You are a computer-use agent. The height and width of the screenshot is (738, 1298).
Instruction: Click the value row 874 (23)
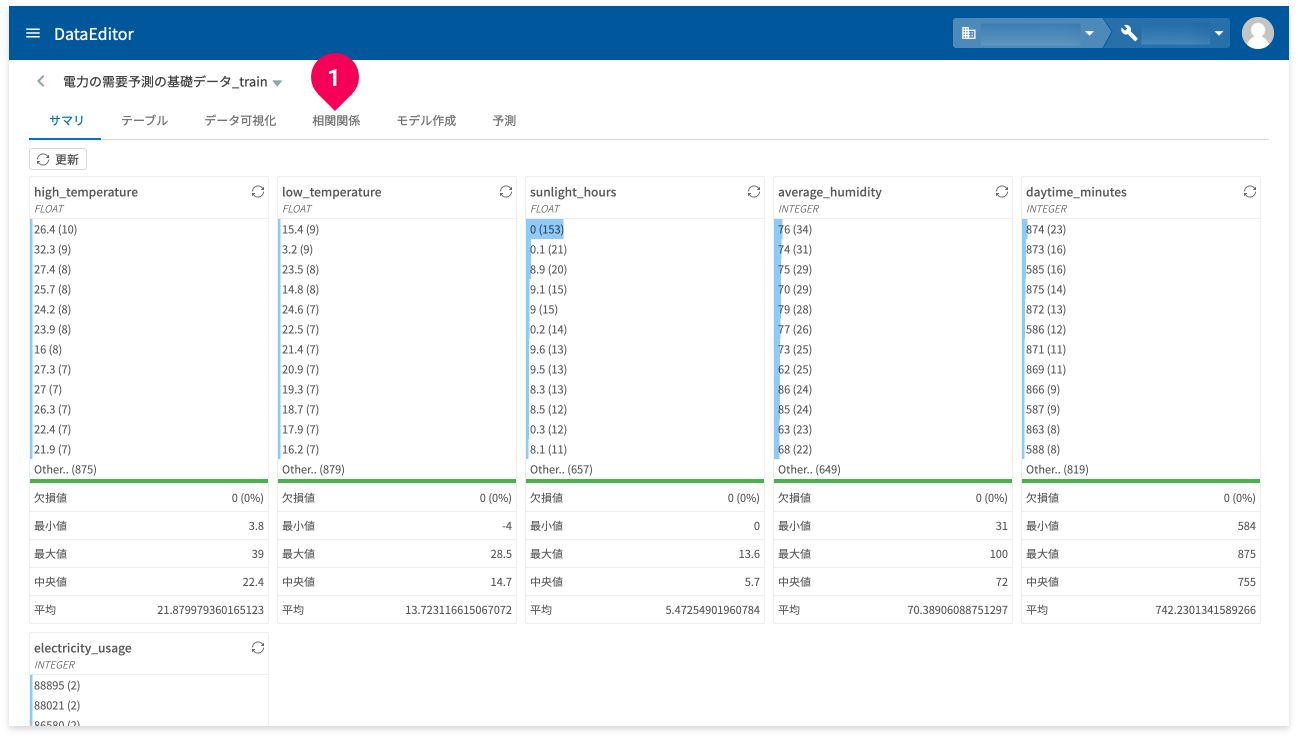(x=1141, y=229)
